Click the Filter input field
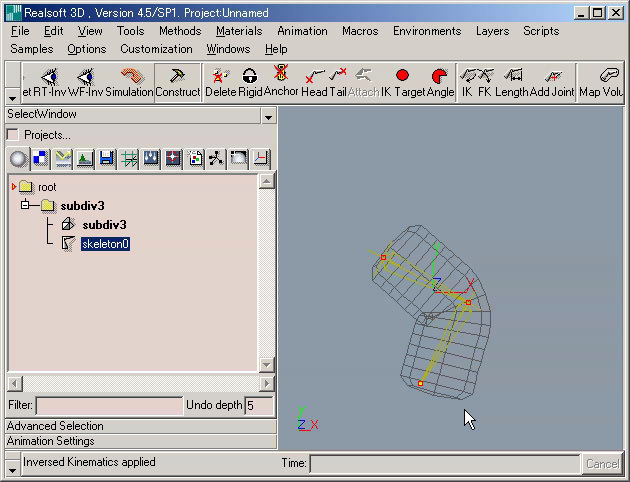 [x=109, y=405]
